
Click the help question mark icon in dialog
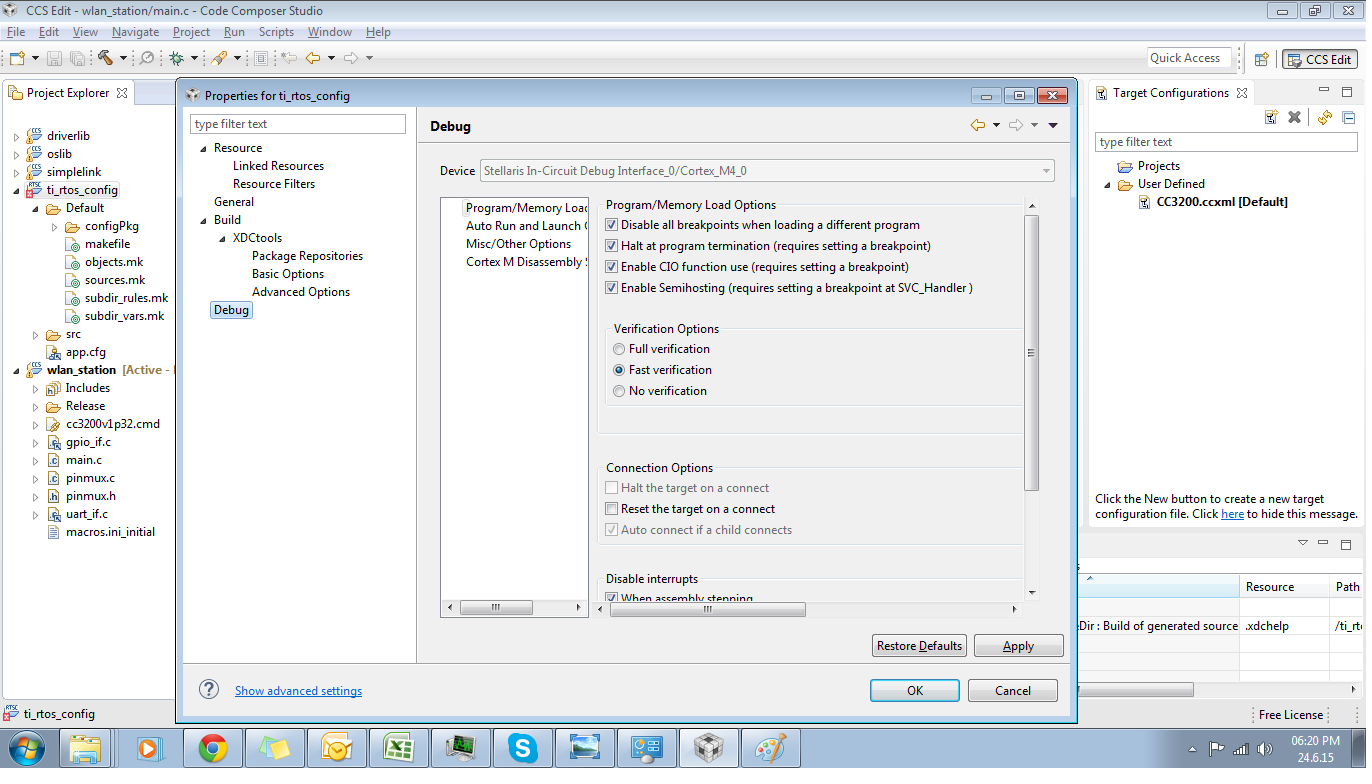point(209,690)
